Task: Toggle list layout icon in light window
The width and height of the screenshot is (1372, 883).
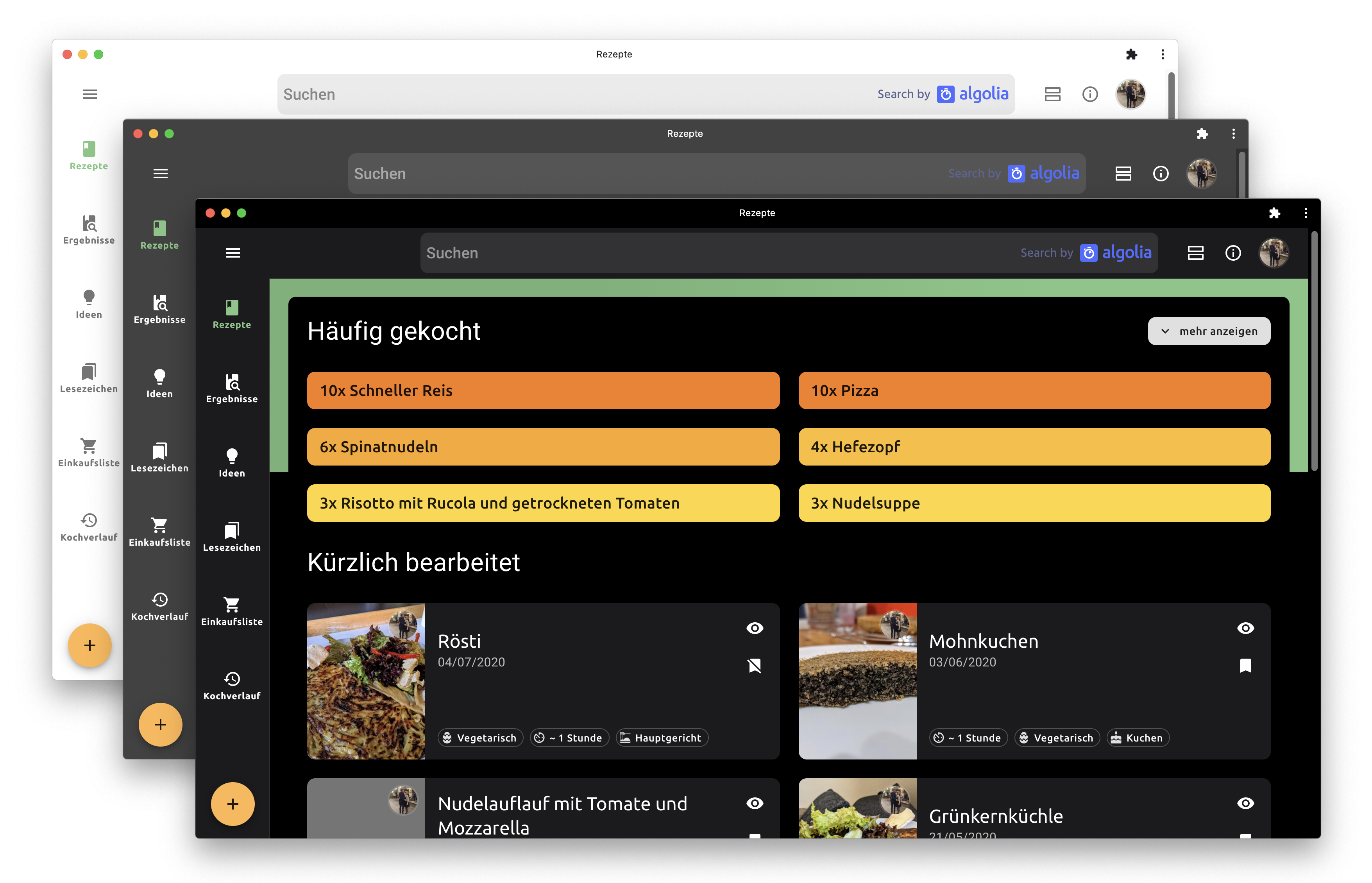Action: point(1053,94)
